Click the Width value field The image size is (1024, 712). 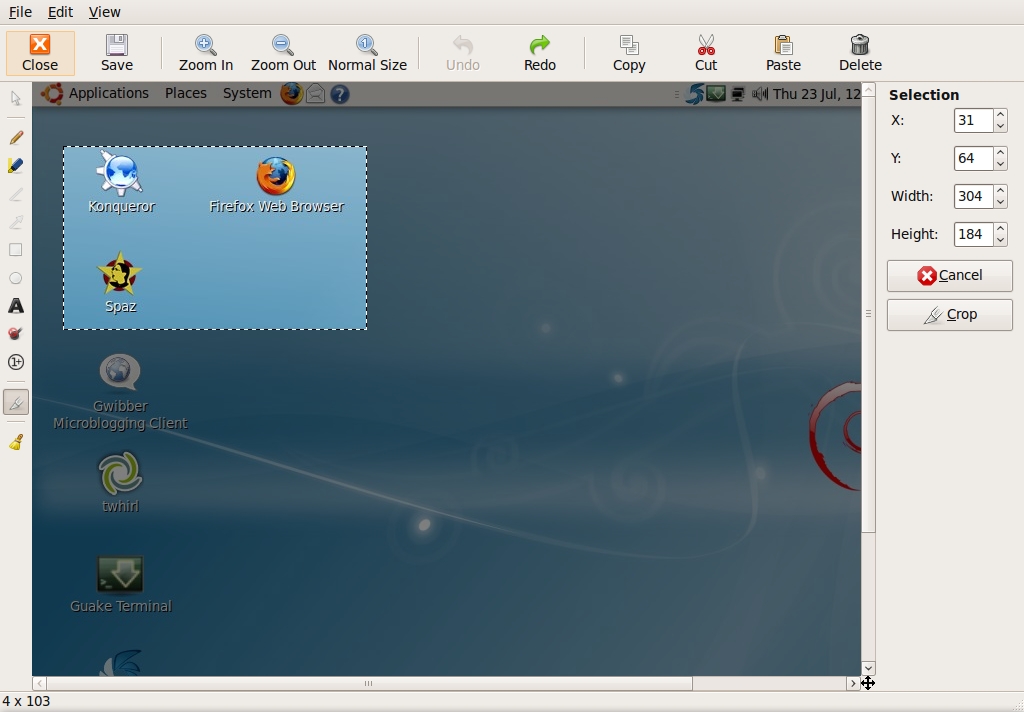coord(973,196)
